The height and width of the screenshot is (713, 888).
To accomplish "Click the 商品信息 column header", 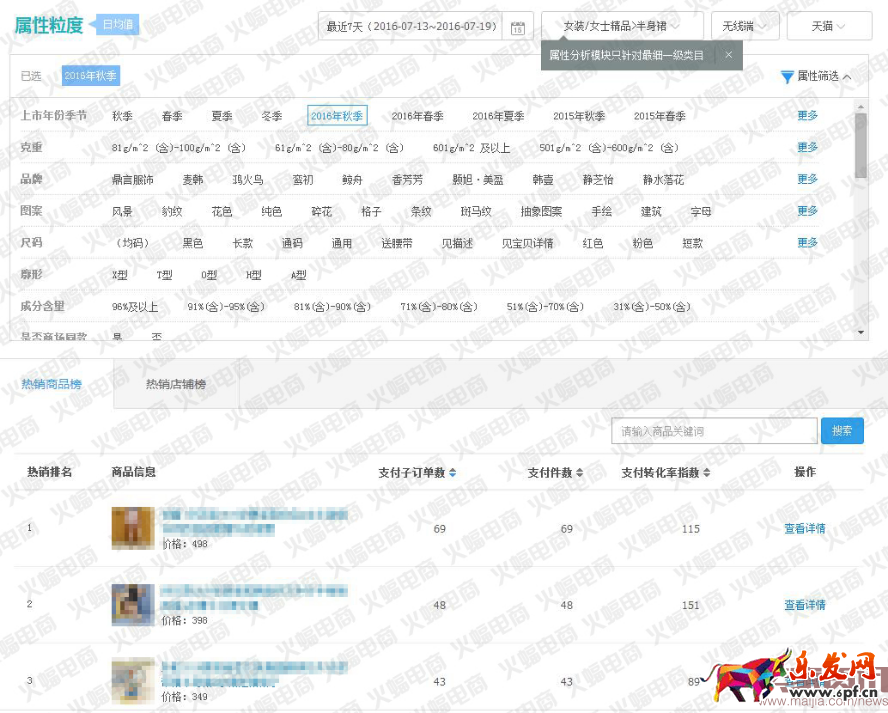I will [134, 472].
